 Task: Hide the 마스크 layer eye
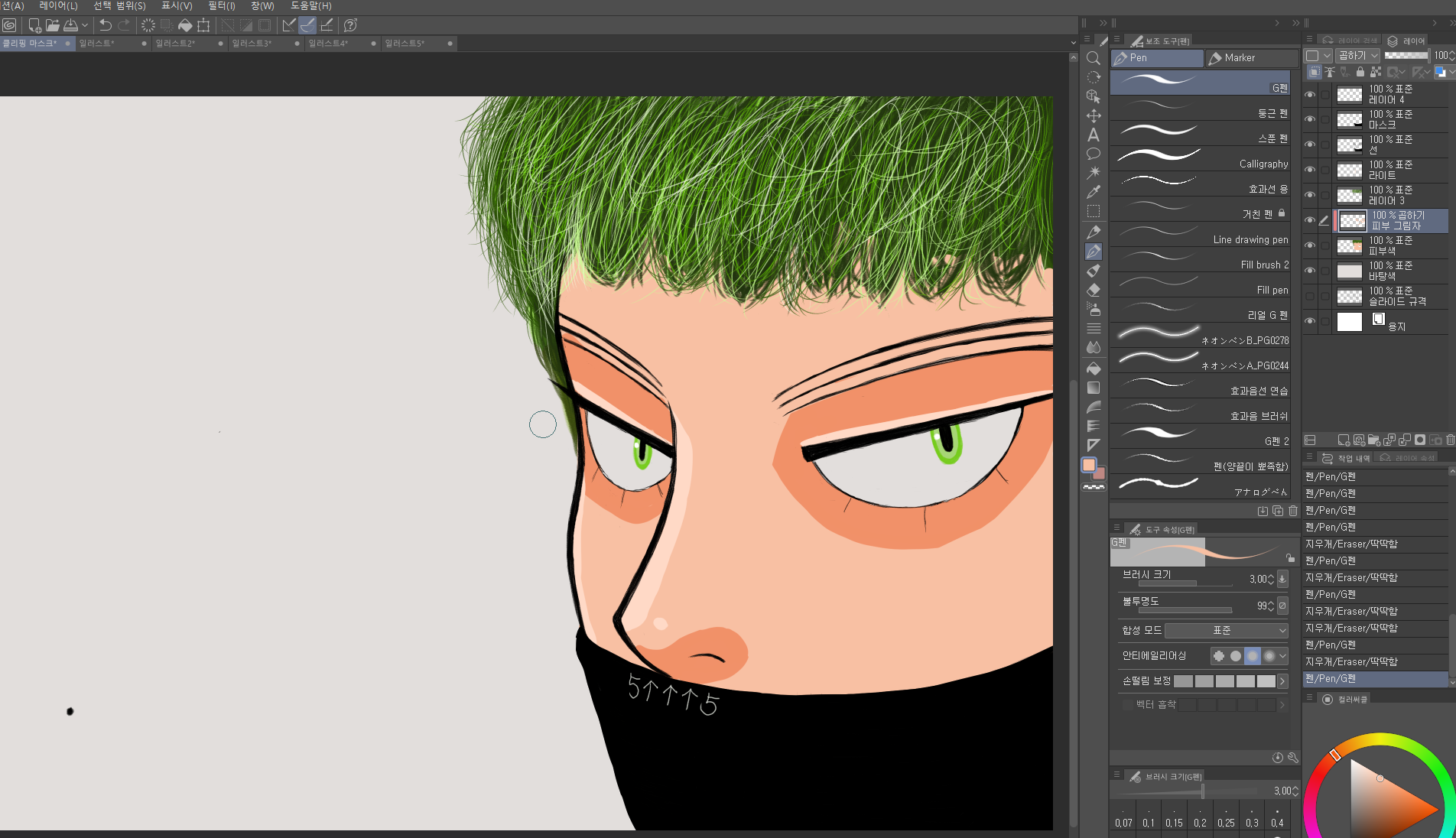pos(1310,120)
